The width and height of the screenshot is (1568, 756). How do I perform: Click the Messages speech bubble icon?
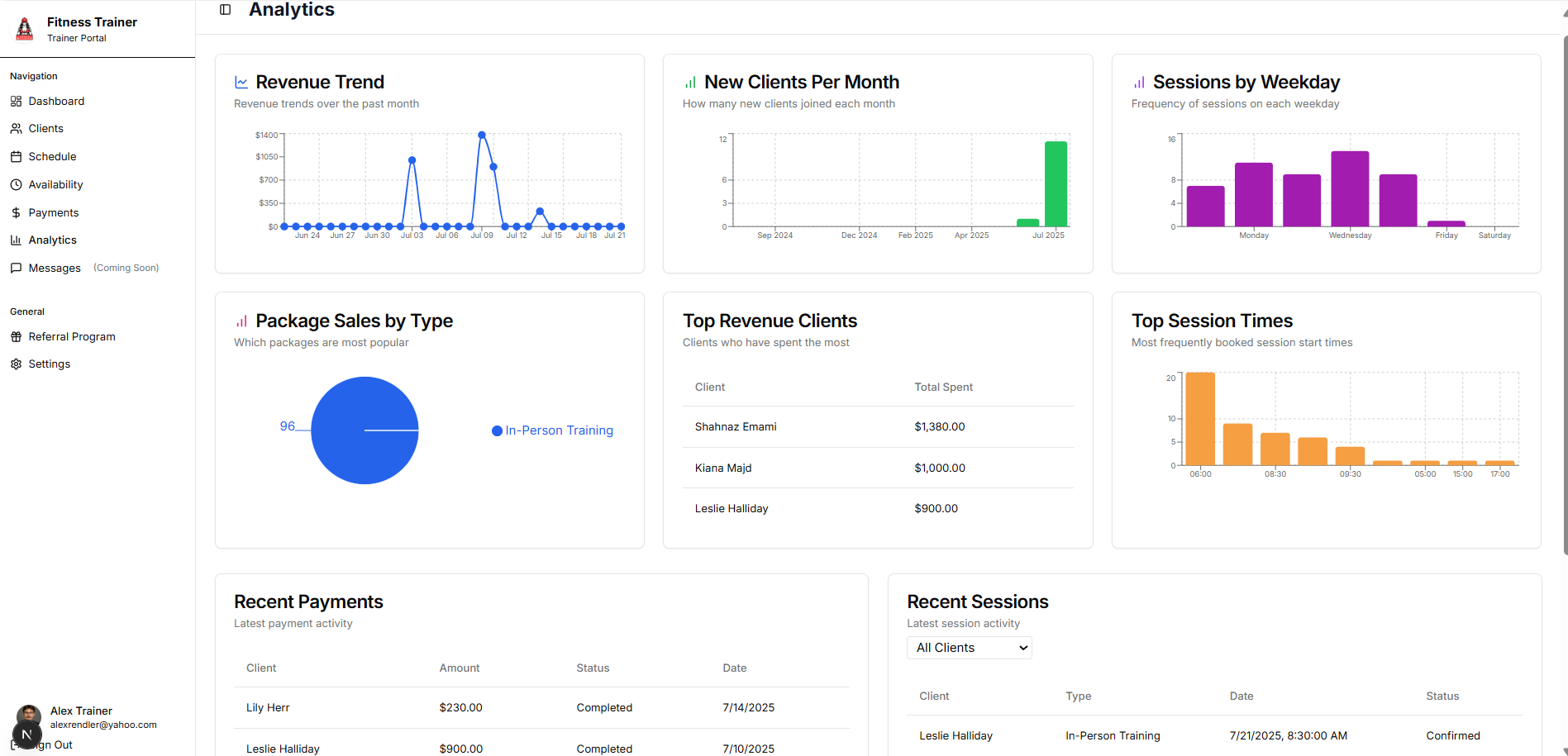(16, 268)
